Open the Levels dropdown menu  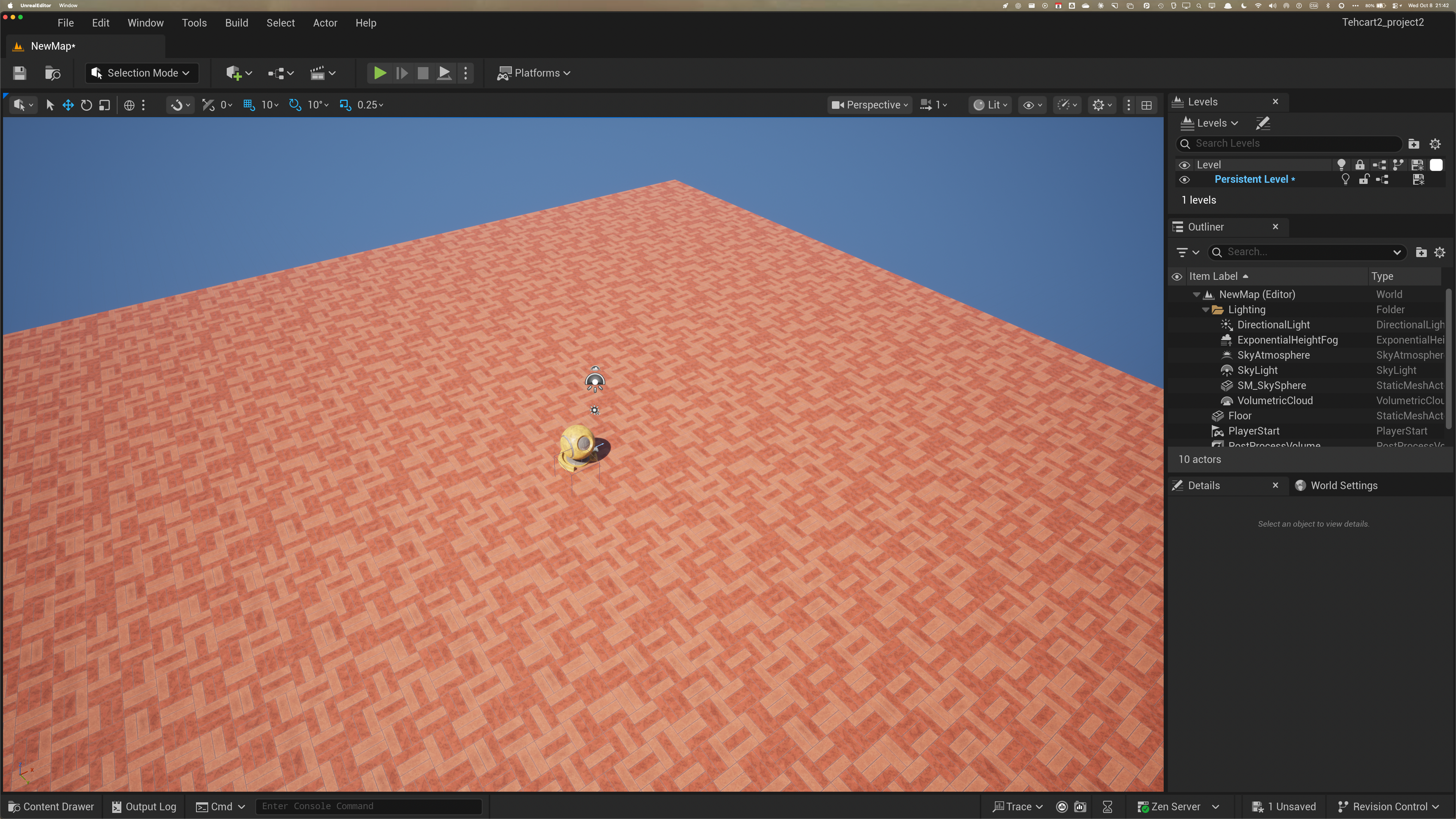click(1210, 123)
